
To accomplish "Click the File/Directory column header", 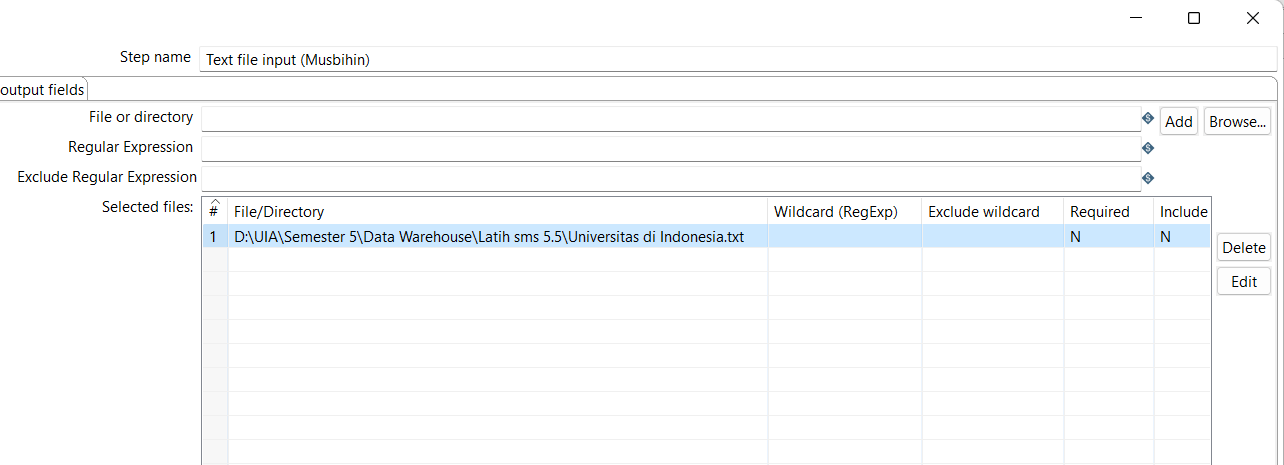I will coord(498,212).
